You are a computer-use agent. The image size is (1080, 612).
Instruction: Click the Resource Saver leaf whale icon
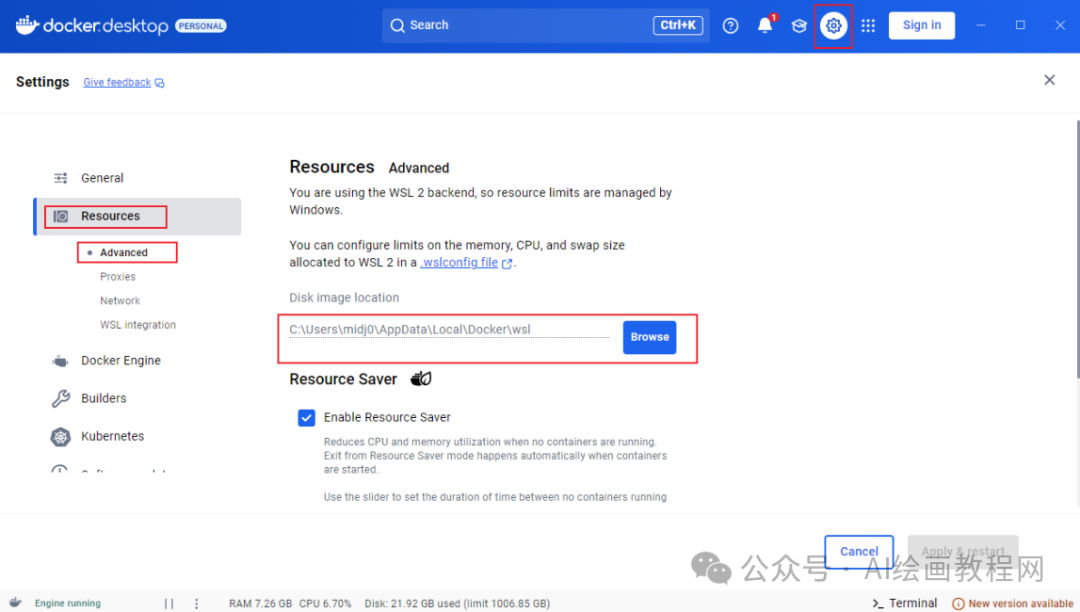point(421,379)
